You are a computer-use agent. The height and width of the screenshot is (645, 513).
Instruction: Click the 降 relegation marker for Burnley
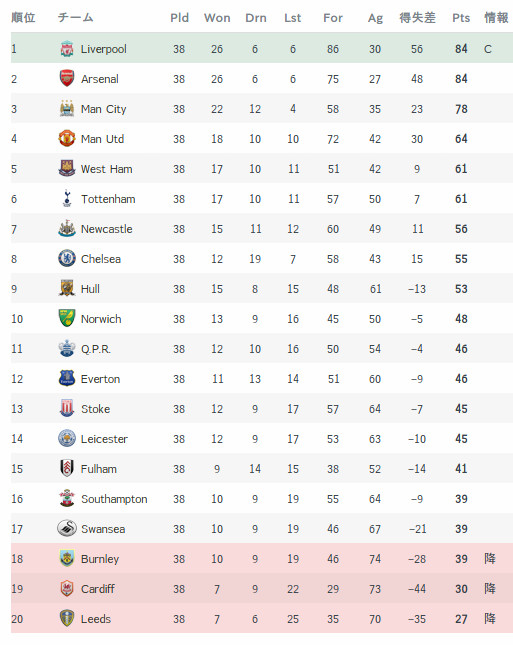[490, 559]
